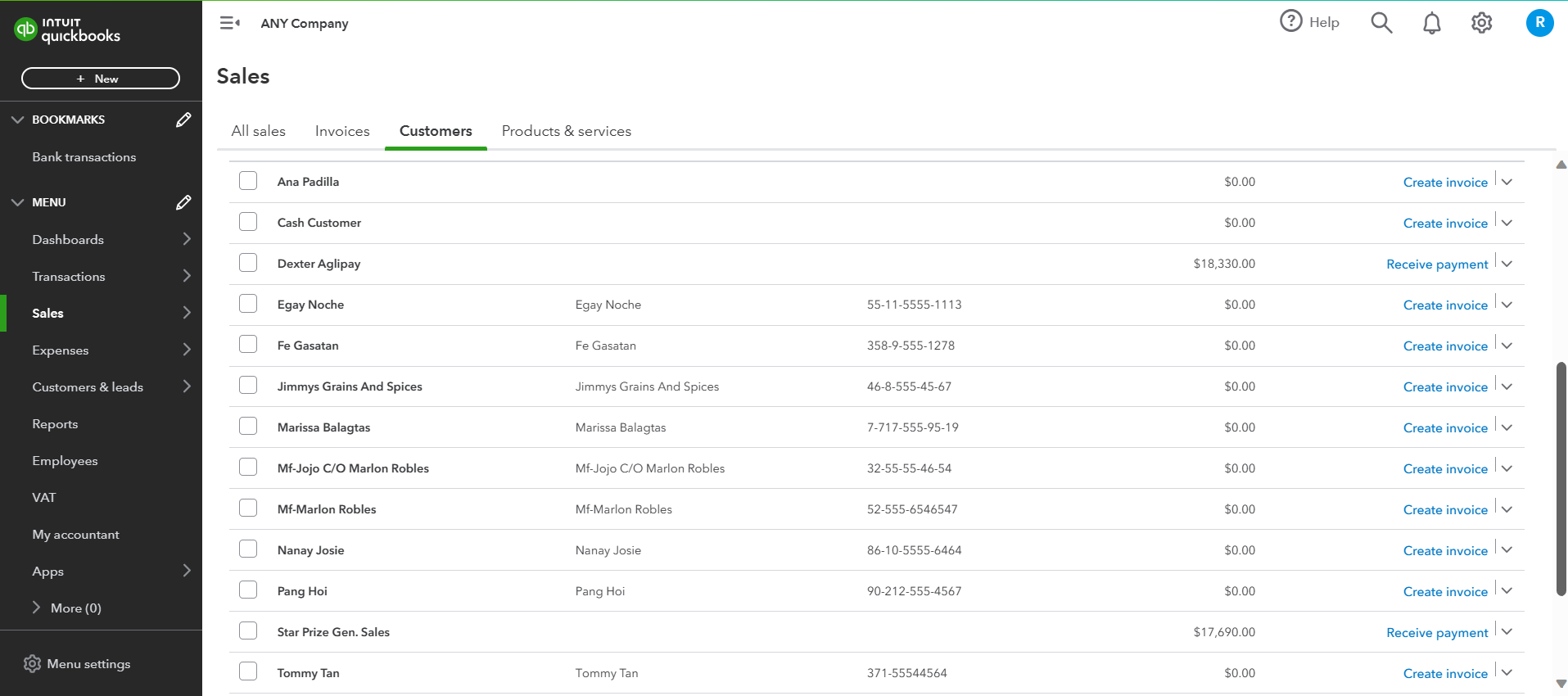Edit menu with the pencil icon

point(183,202)
